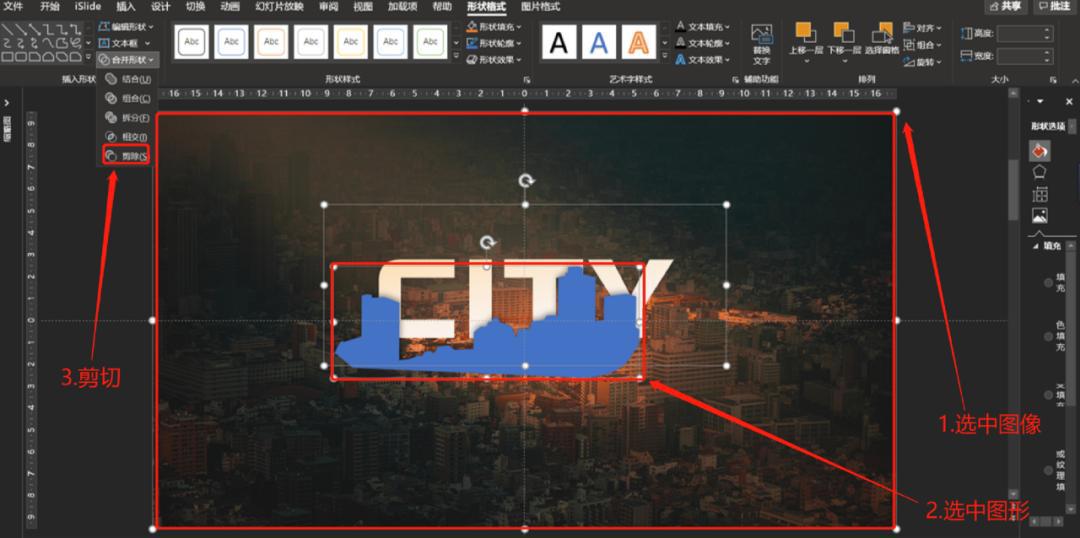
Task: Click the 高度 height input field
Action: (x=1023, y=34)
